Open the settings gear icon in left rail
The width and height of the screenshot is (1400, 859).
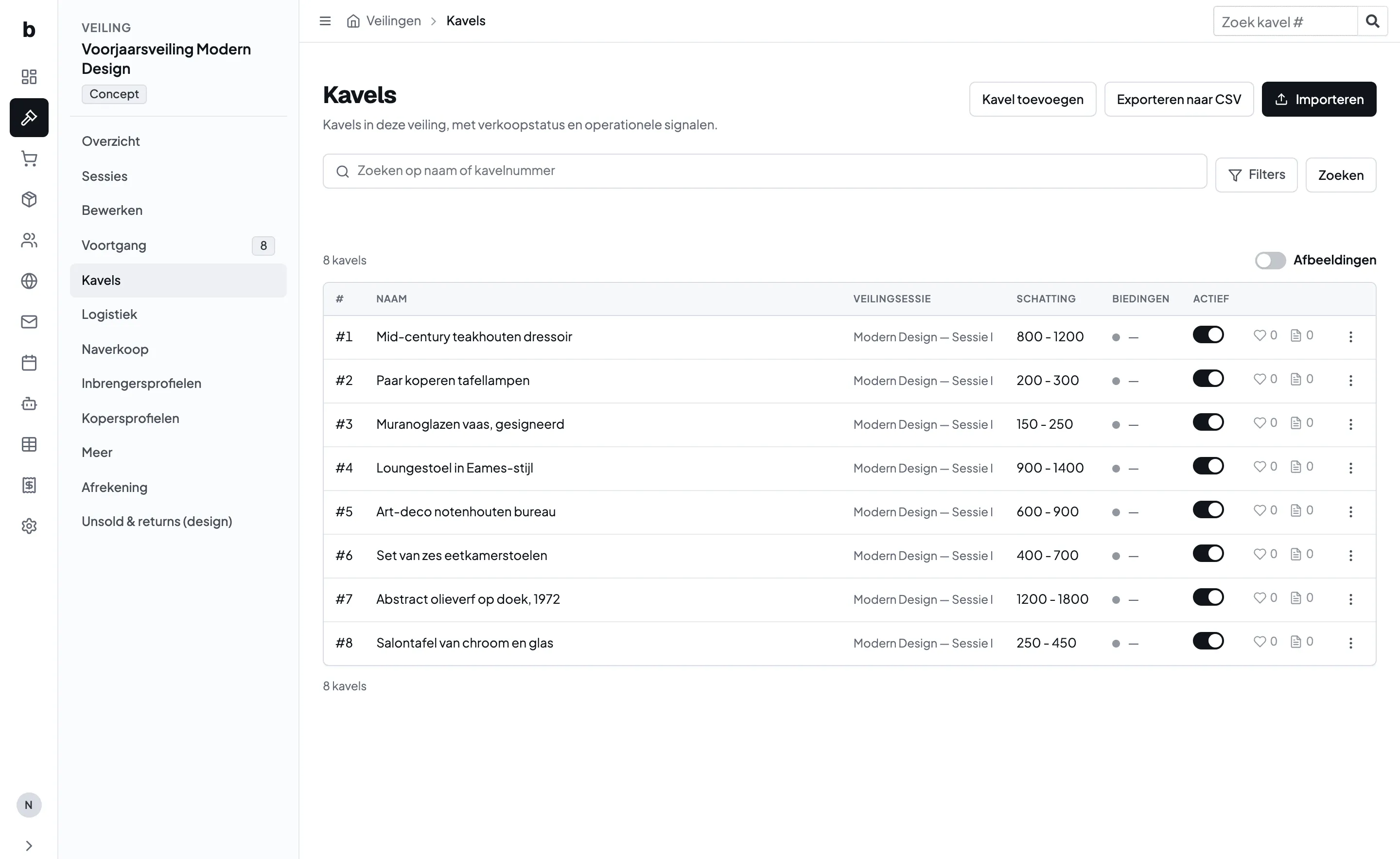point(29,526)
